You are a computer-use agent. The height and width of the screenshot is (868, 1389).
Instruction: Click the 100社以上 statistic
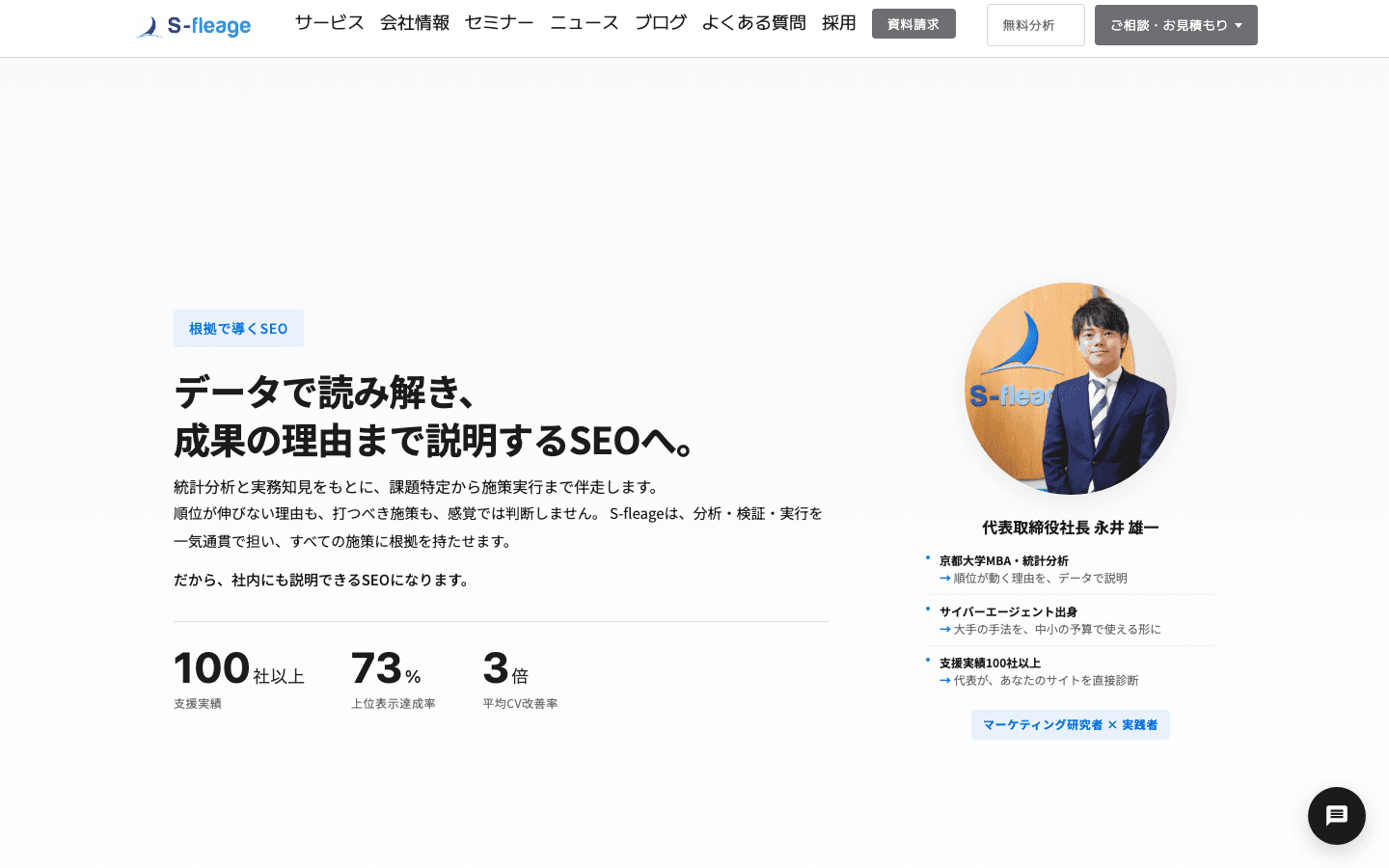click(239, 668)
